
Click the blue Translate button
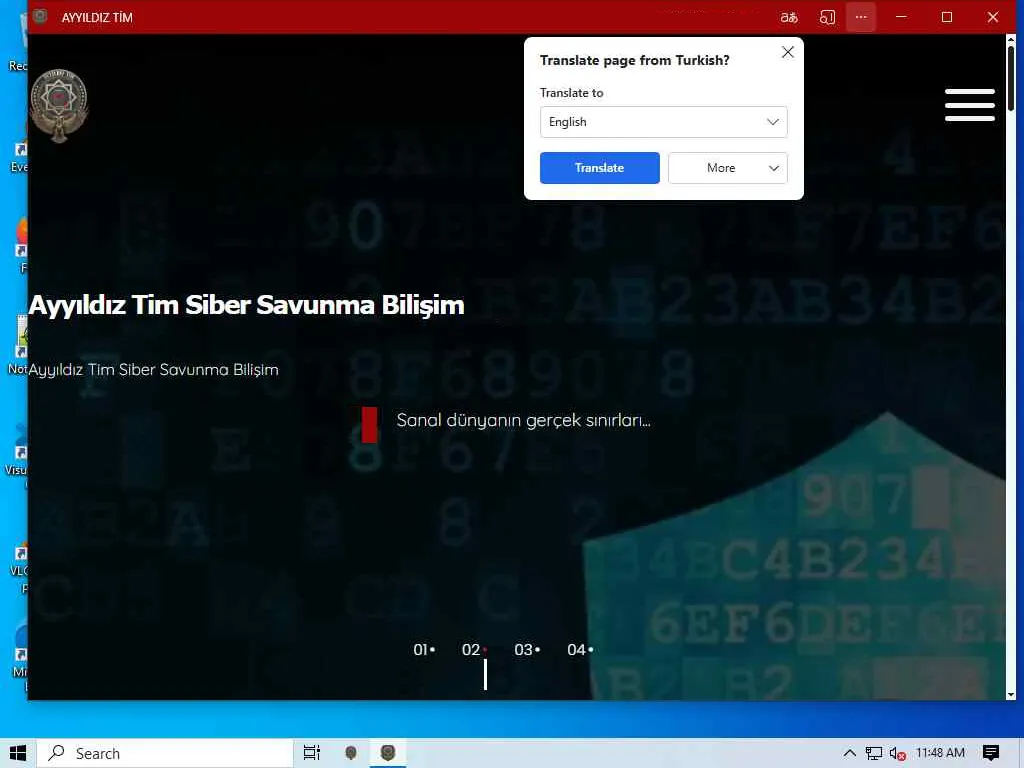(600, 168)
